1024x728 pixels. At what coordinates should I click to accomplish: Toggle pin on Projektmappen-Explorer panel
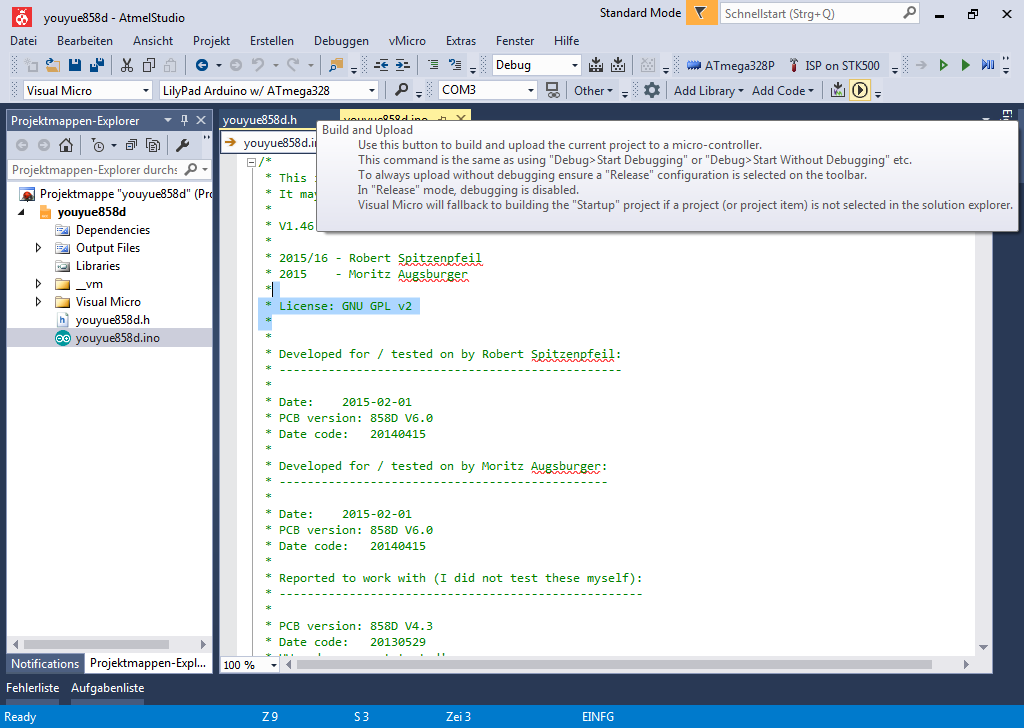tap(185, 120)
